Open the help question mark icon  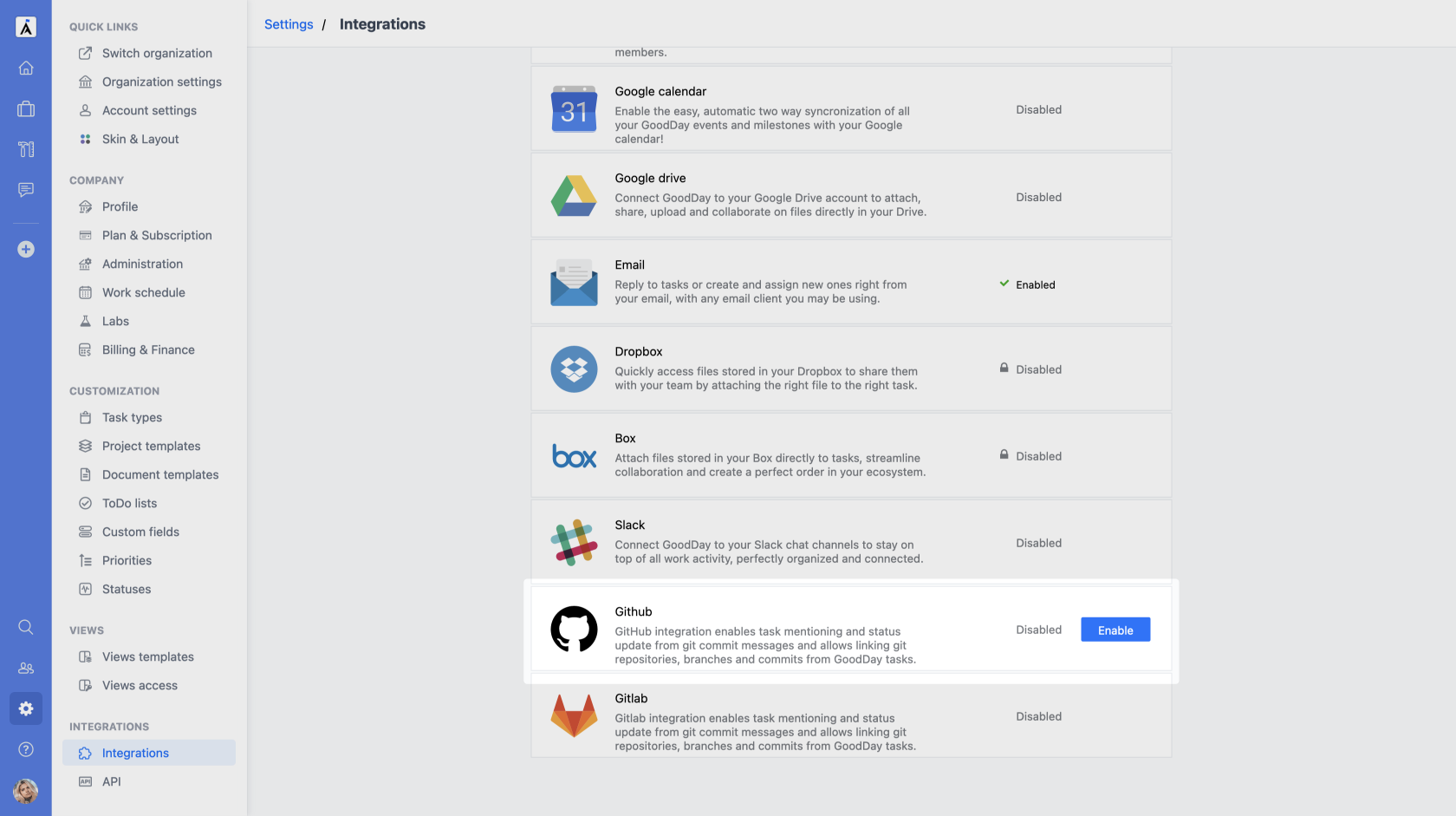click(x=26, y=749)
